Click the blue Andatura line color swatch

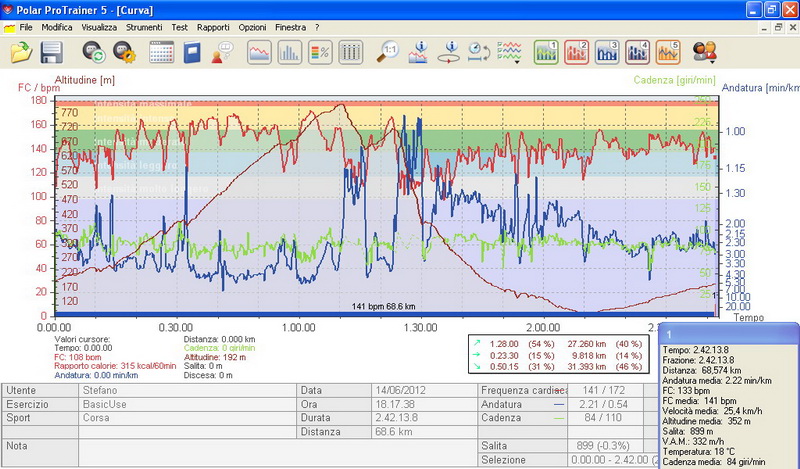558,405
